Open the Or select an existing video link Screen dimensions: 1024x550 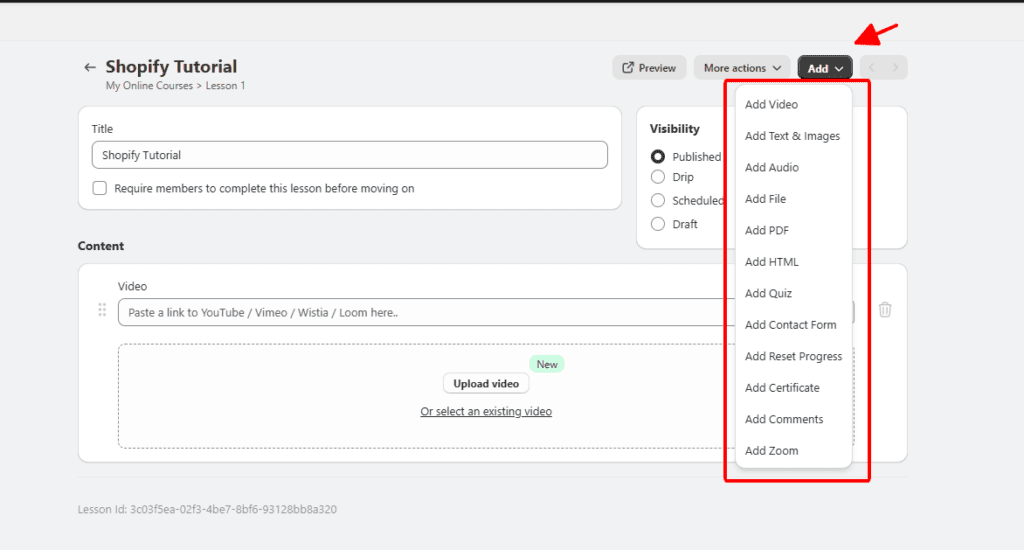(x=486, y=411)
